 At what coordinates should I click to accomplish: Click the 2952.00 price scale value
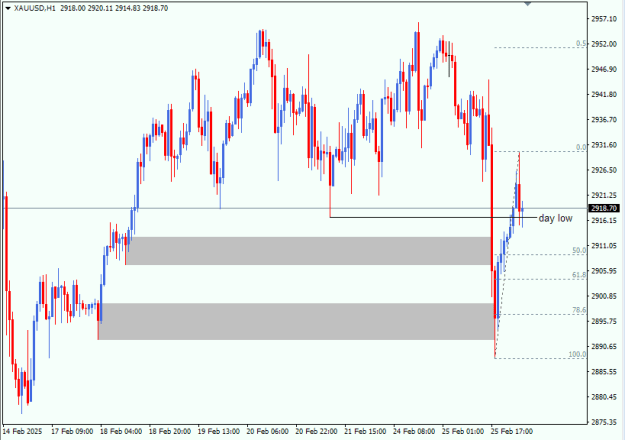[x=604, y=44]
